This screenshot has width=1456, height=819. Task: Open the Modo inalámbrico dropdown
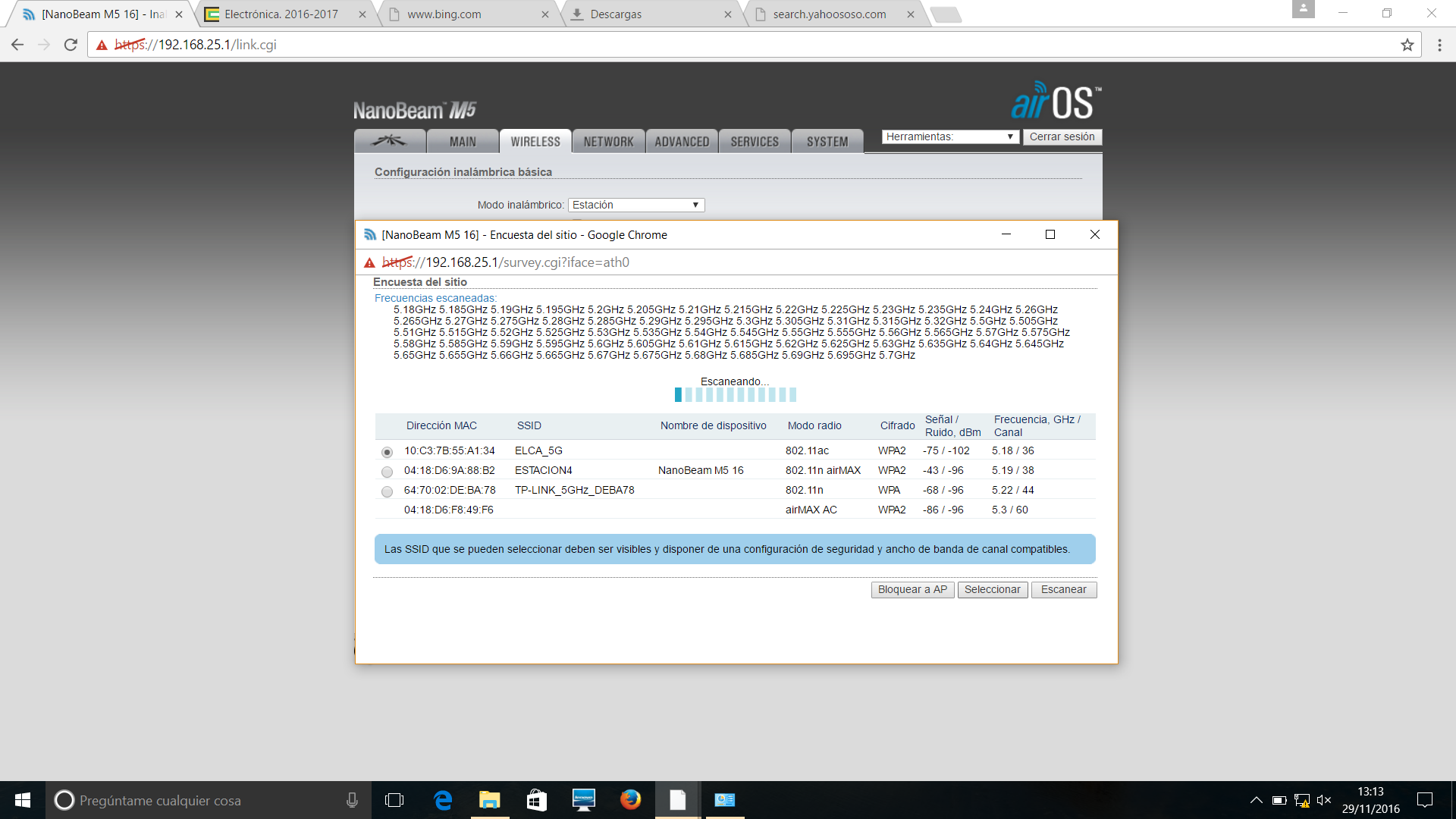point(636,205)
